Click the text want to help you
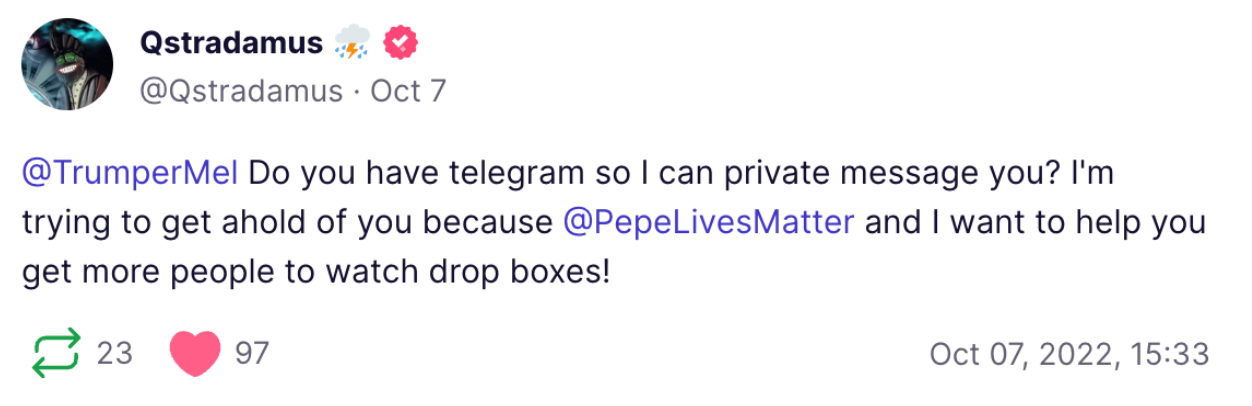The height and width of the screenshot is (406, 1252). point(1098,222)
